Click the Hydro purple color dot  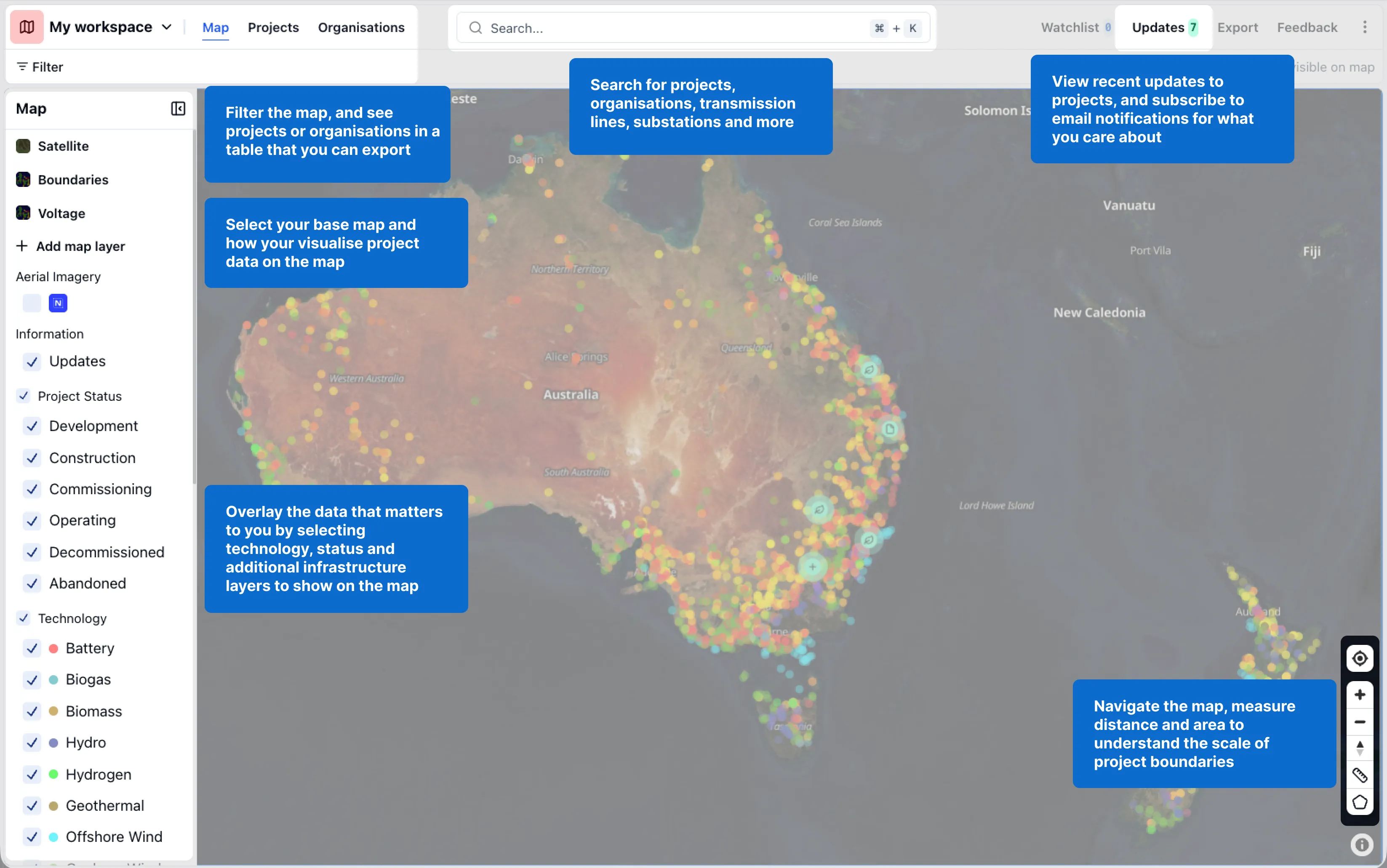click(x=53, y=743)
